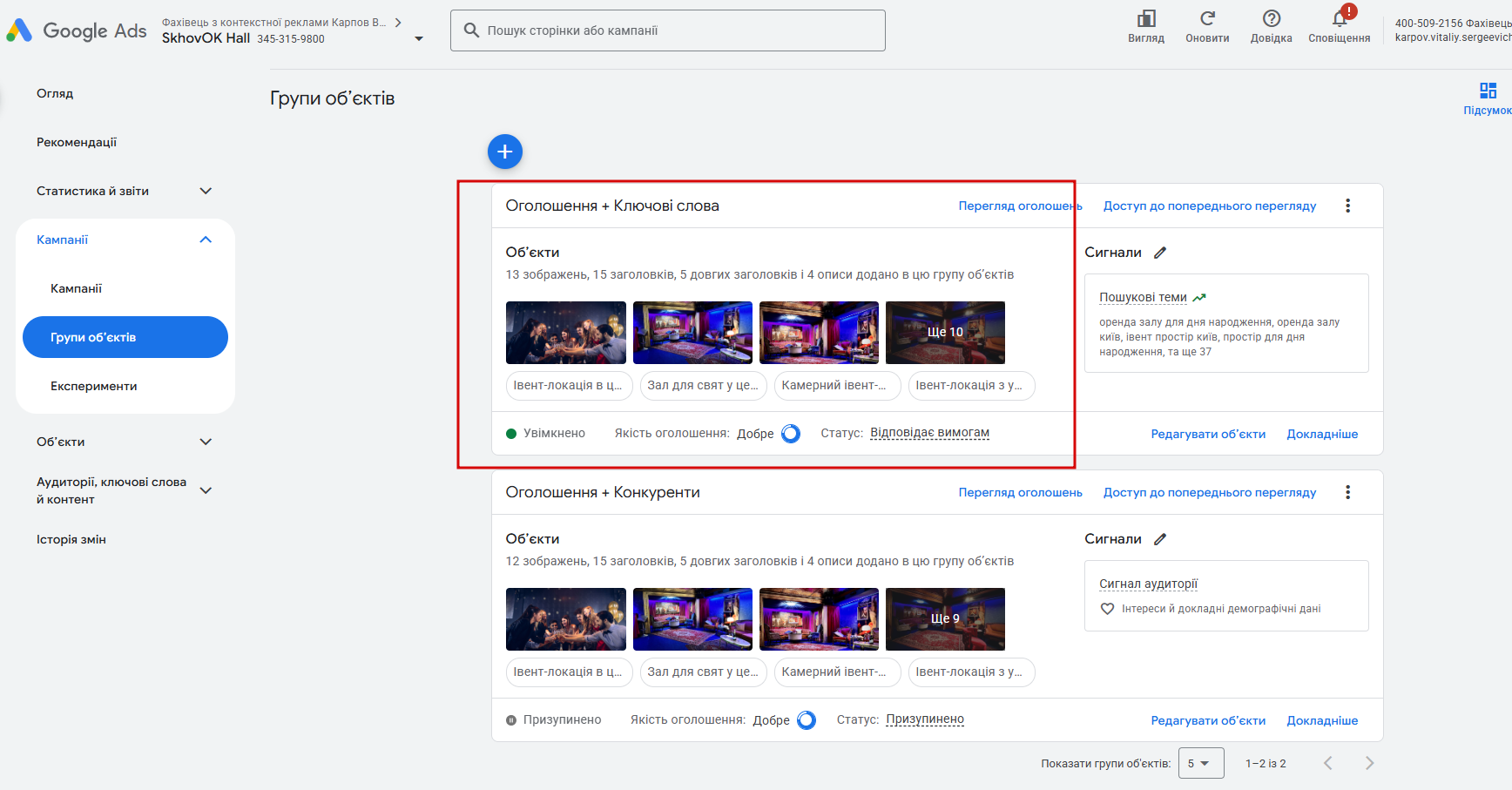This screenshot has height=790, width=1512.
Task: Click the grey Призупинено status dot
Action: [x=511, y=720]
